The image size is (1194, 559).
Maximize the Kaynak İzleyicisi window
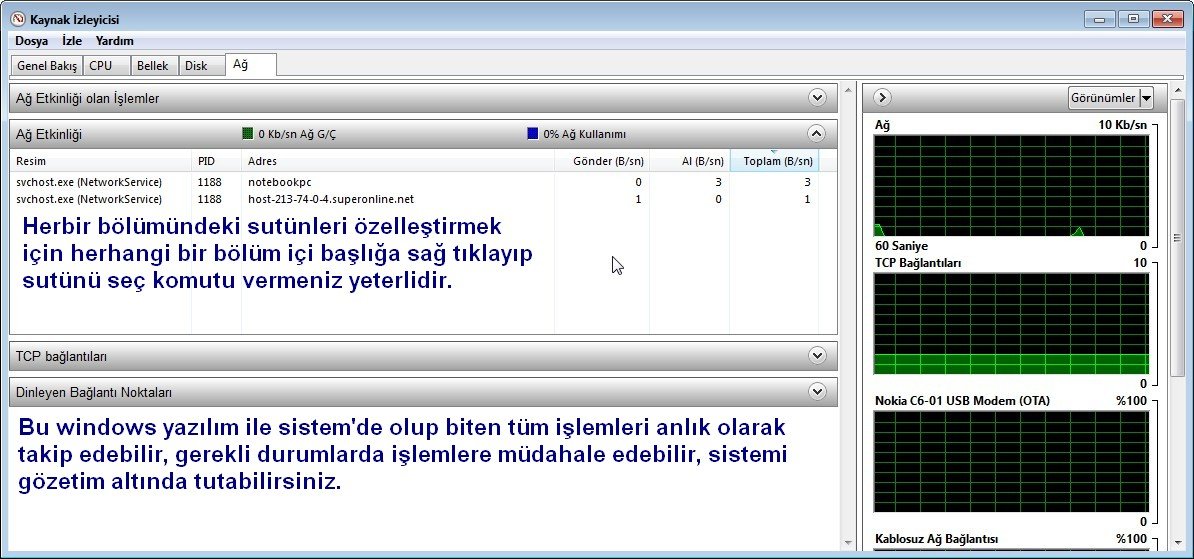point(1132,20)
